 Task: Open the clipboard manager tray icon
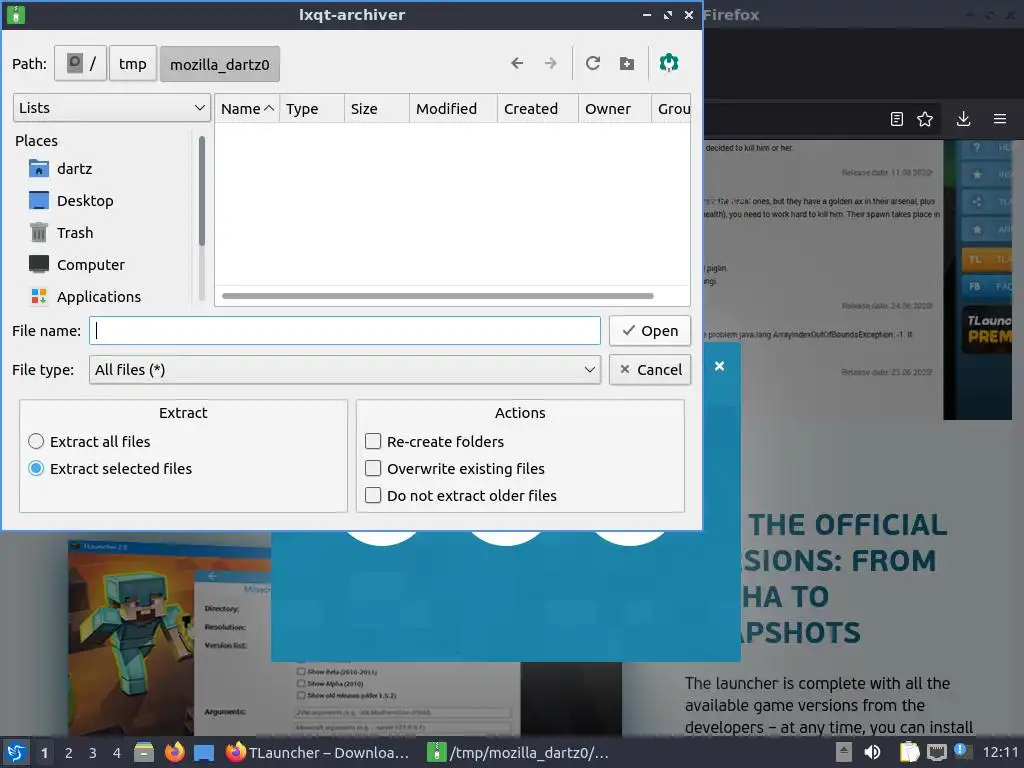pos(909,752)
